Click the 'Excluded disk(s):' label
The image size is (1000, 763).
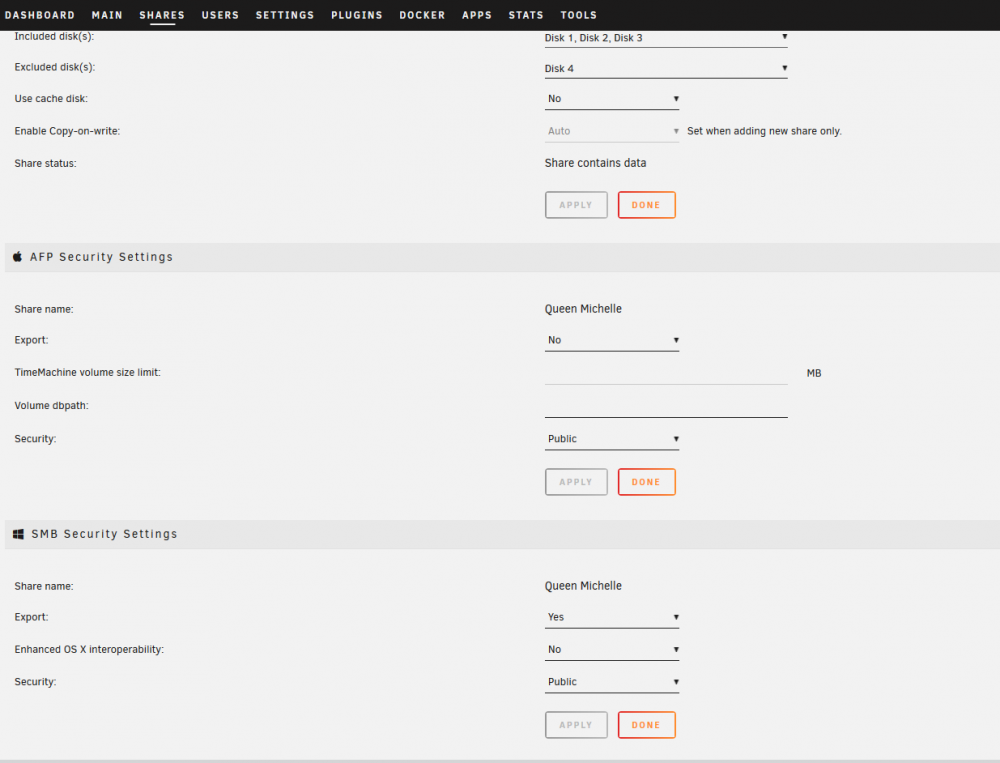(55, 67)
